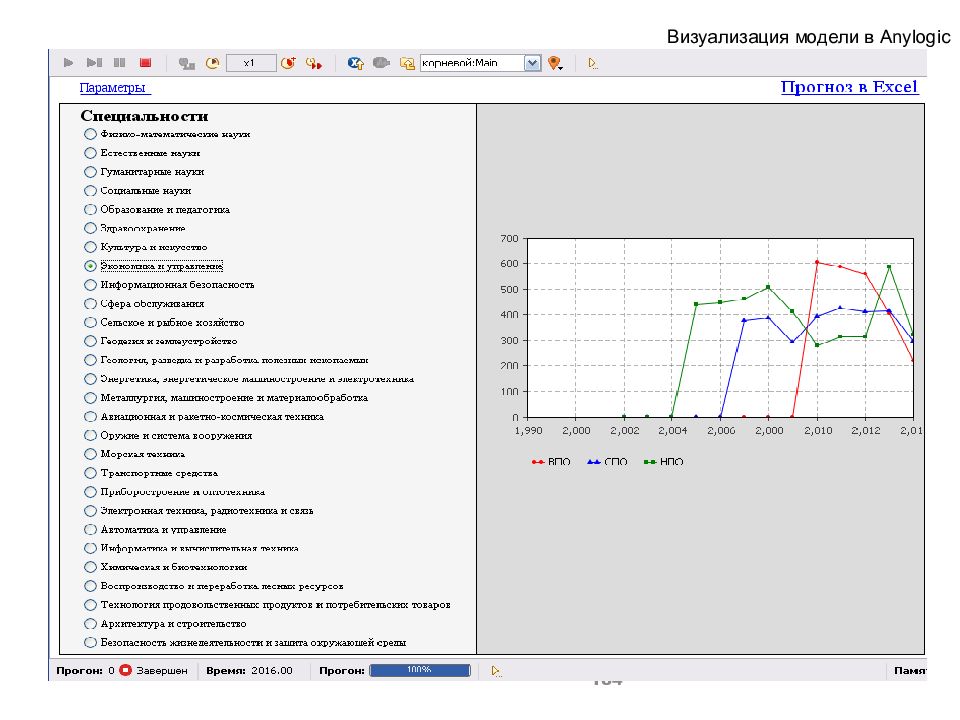Click the 700 y-axis label
Image resolution: width=960 pixels, height=720 pixels.
pos(509,238)
